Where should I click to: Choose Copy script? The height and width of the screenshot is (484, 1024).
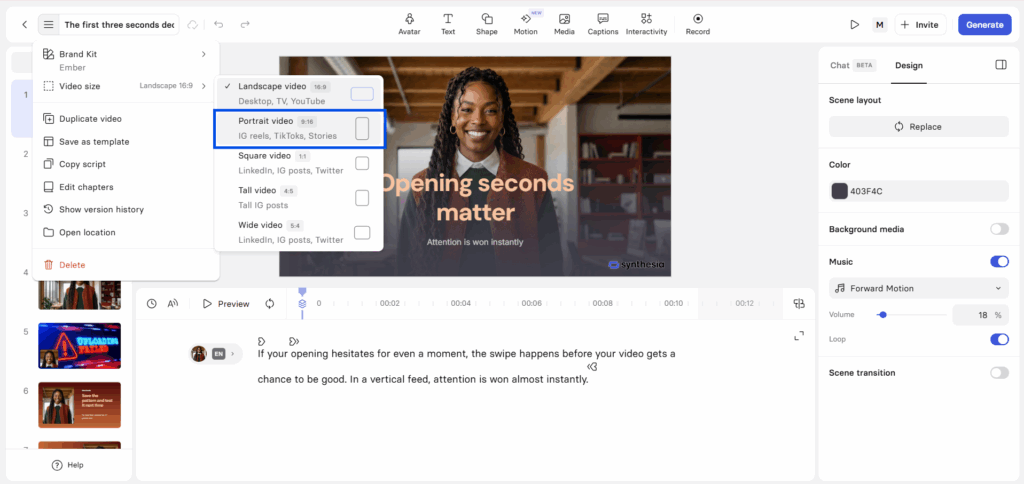(x=125, y=164)
